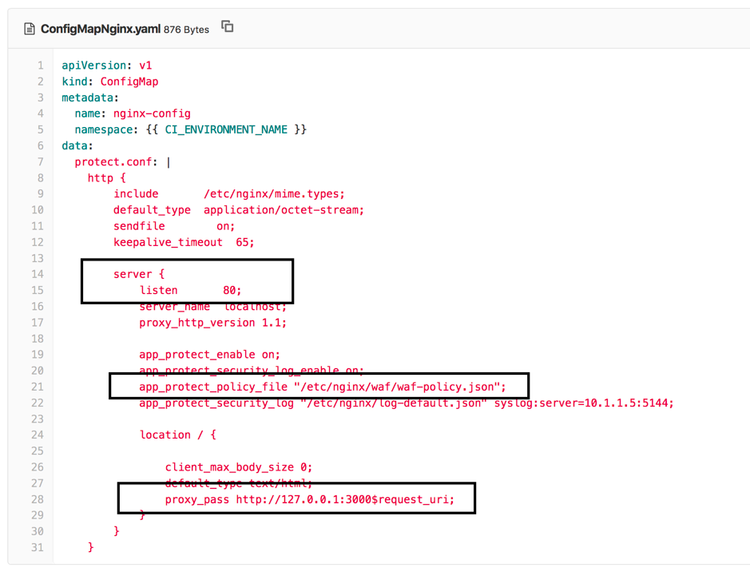Image resolution: width=750 pixels, height=572 pixels.
Task: Click the app_protect_policy_file waf-policy.json line
Action: [x=322, y=386]
